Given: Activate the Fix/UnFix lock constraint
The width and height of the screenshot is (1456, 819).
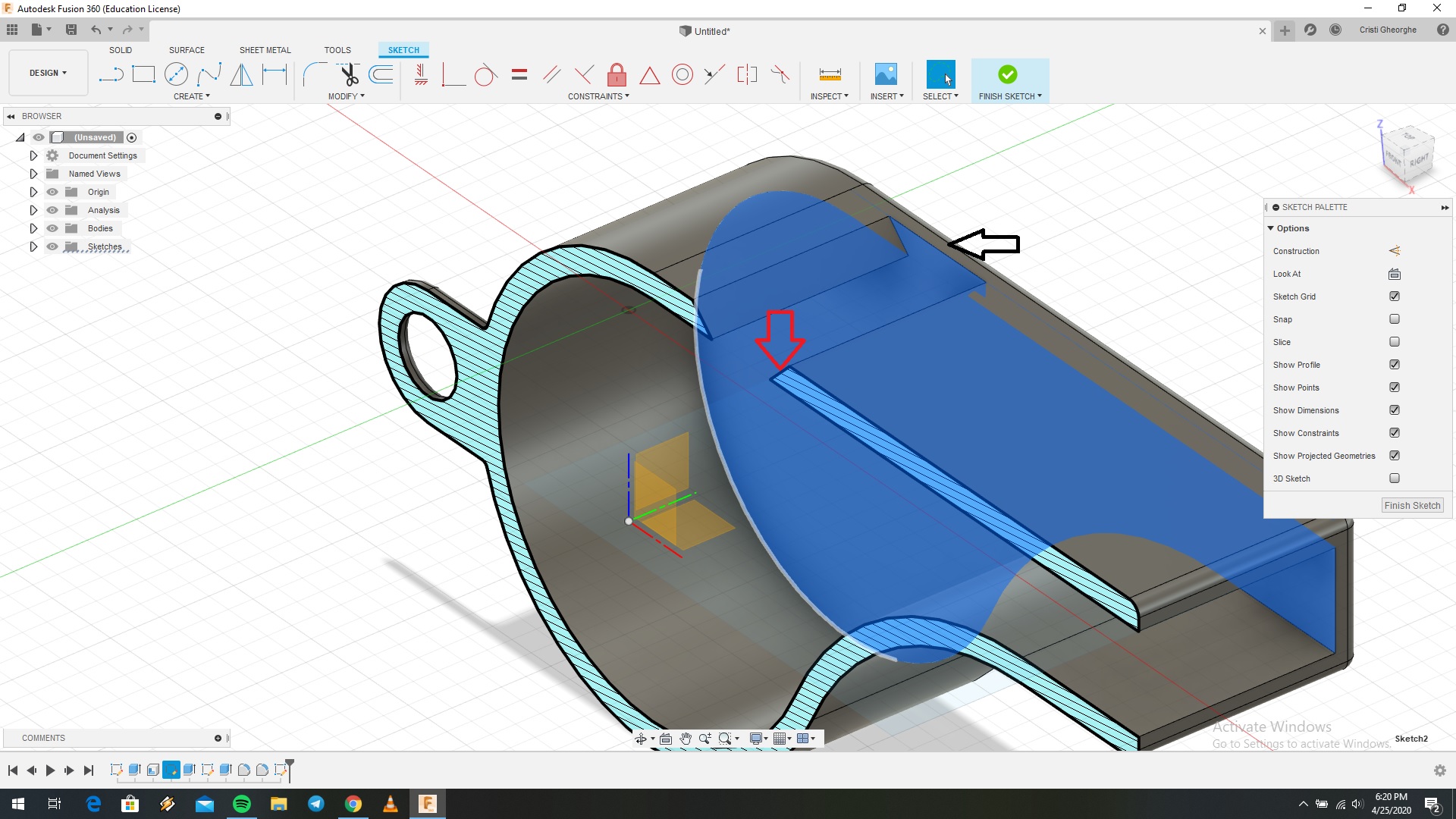Looking at the screenshot, I should coord(617,74).
